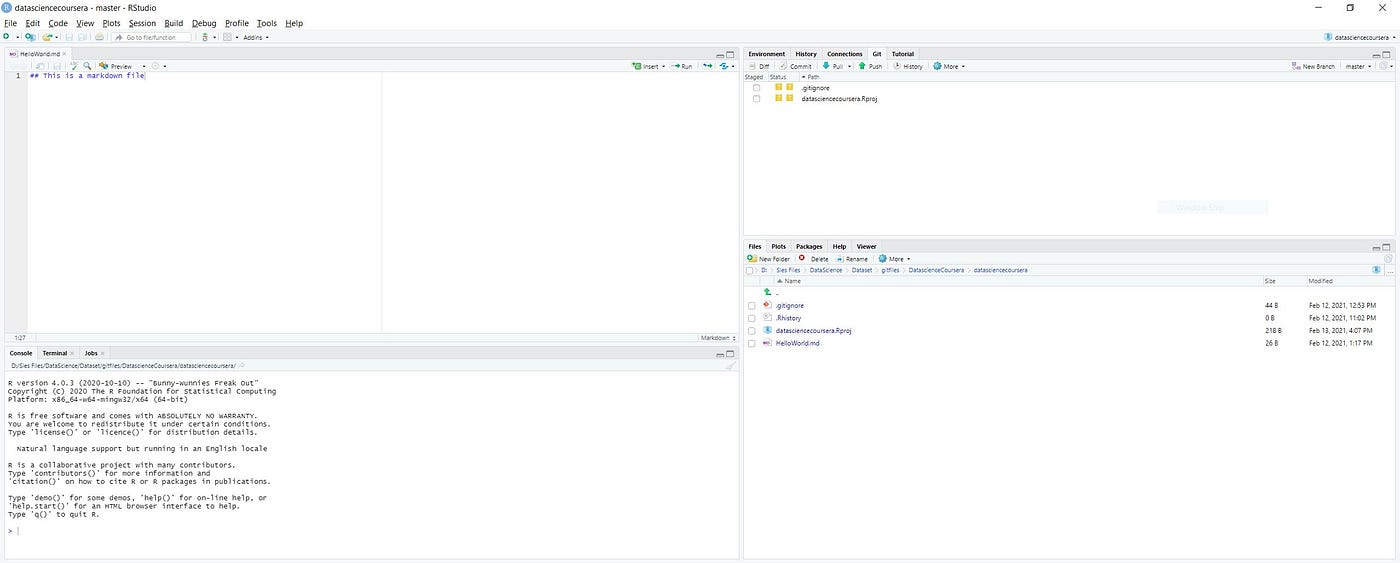This screenshot has height=563, width=1400.
Task: Click the Run button in editor toolbar
Action: pos(683,66)
